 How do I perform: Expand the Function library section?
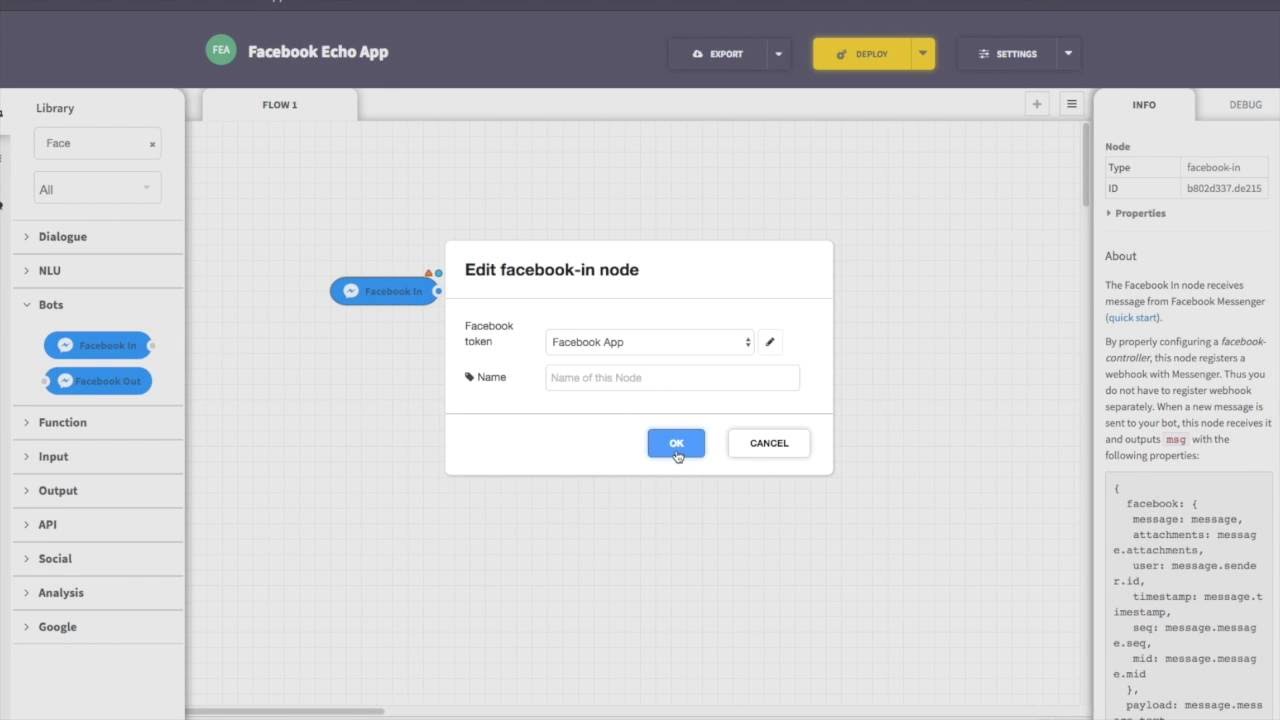click(97, 423)
